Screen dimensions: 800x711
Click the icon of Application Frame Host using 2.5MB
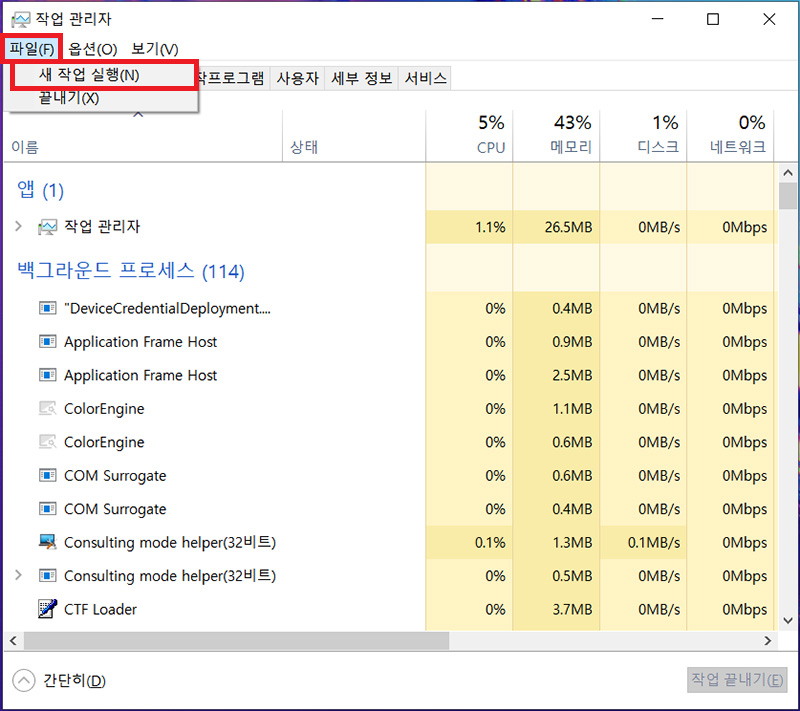point(47,375)
